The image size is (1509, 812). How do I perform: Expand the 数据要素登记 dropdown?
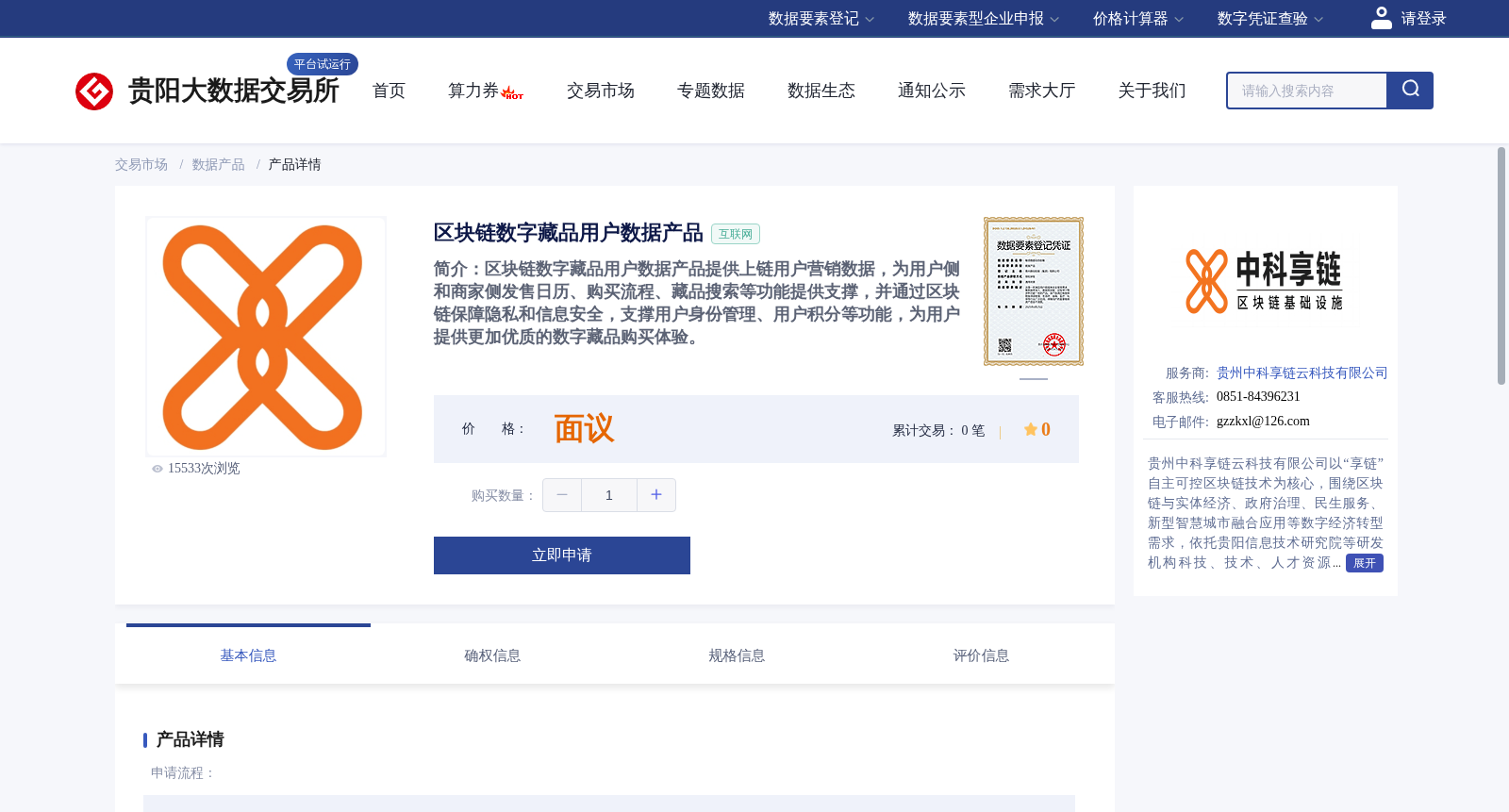point(821,19)
